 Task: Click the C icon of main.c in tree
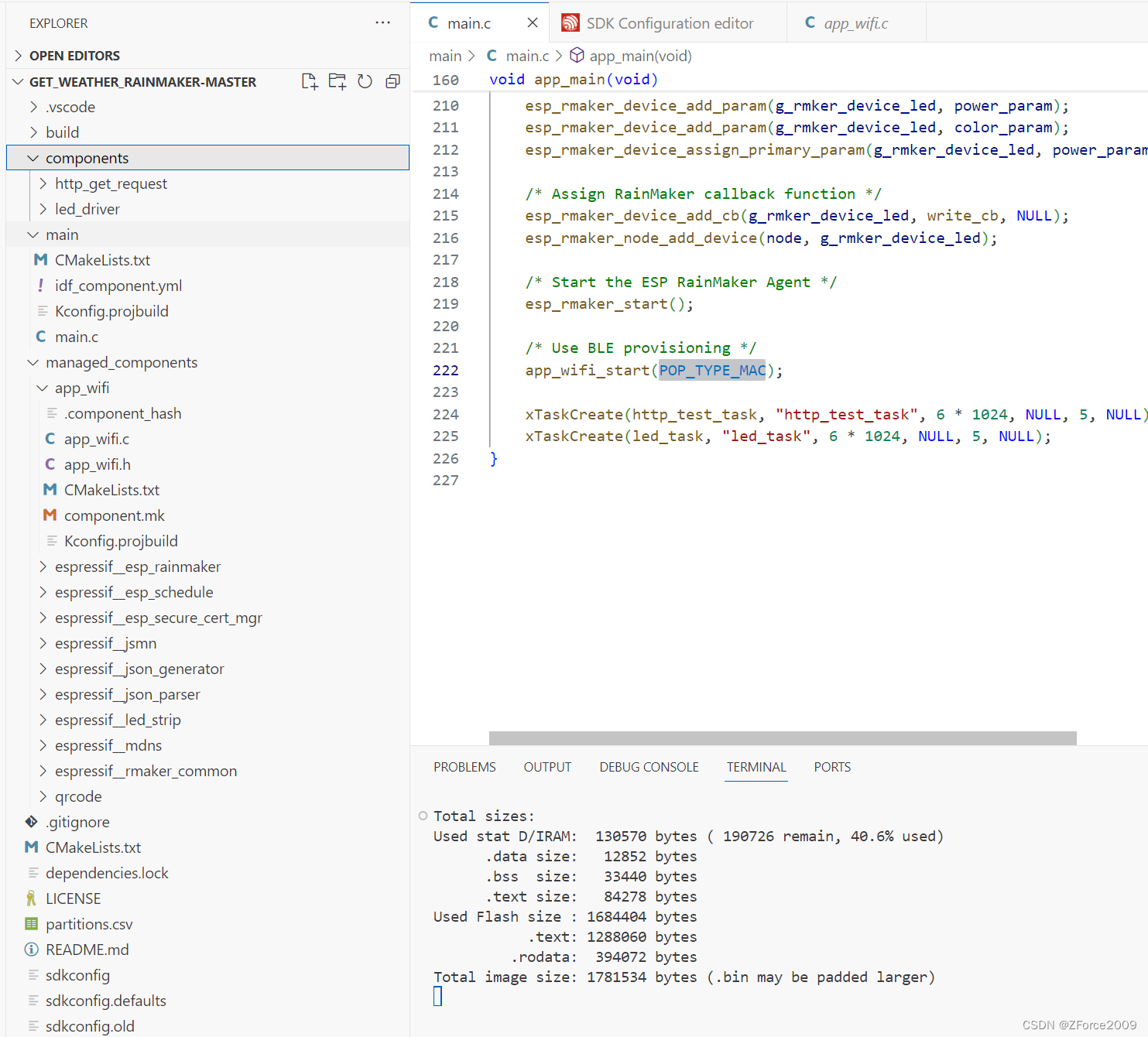pos(41,337)
